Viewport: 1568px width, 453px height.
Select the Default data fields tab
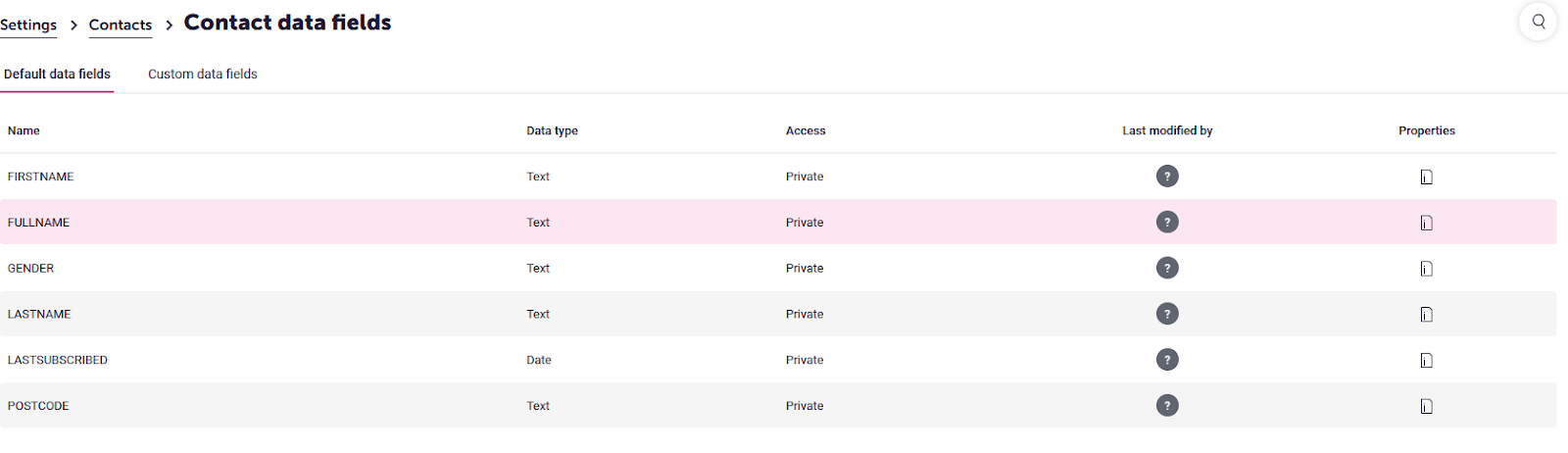[x=57, y=74]
